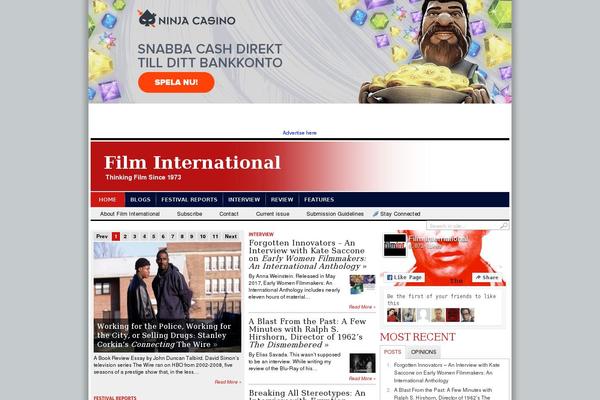Open the Advertise here link
The image size is (600, 400).
coord(299,133)
